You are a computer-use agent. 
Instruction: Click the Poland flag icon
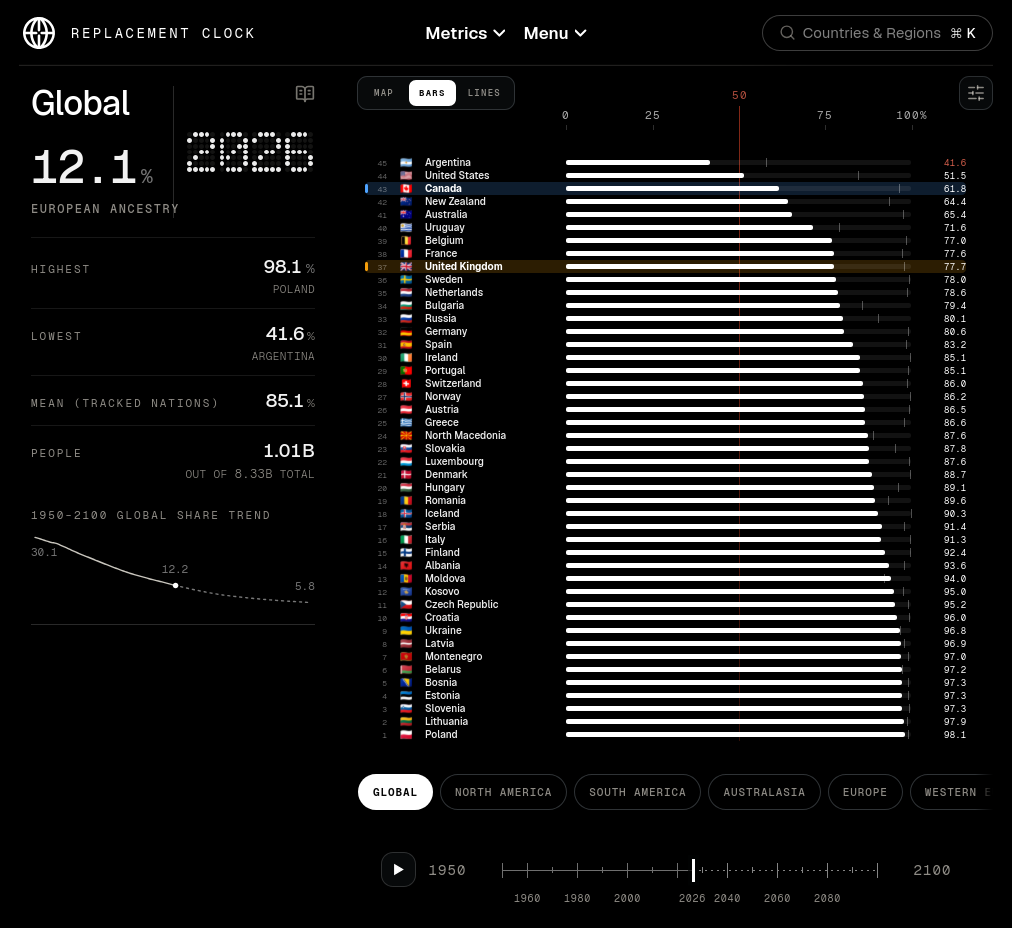click(406, 734)
